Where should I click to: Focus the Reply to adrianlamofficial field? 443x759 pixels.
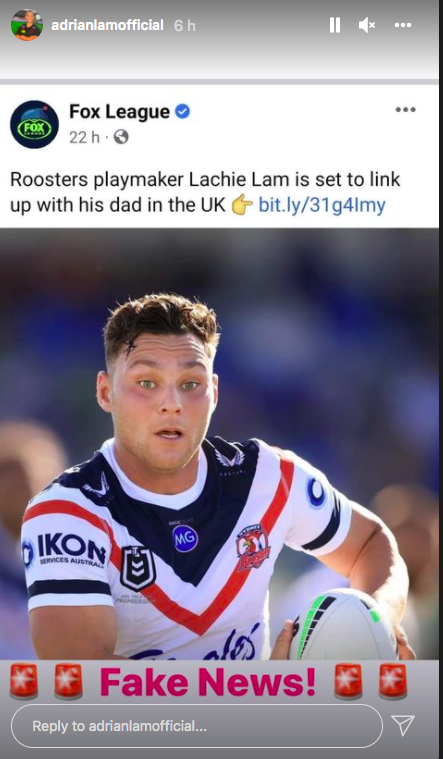pyautogui.click(x=197, y=726)
